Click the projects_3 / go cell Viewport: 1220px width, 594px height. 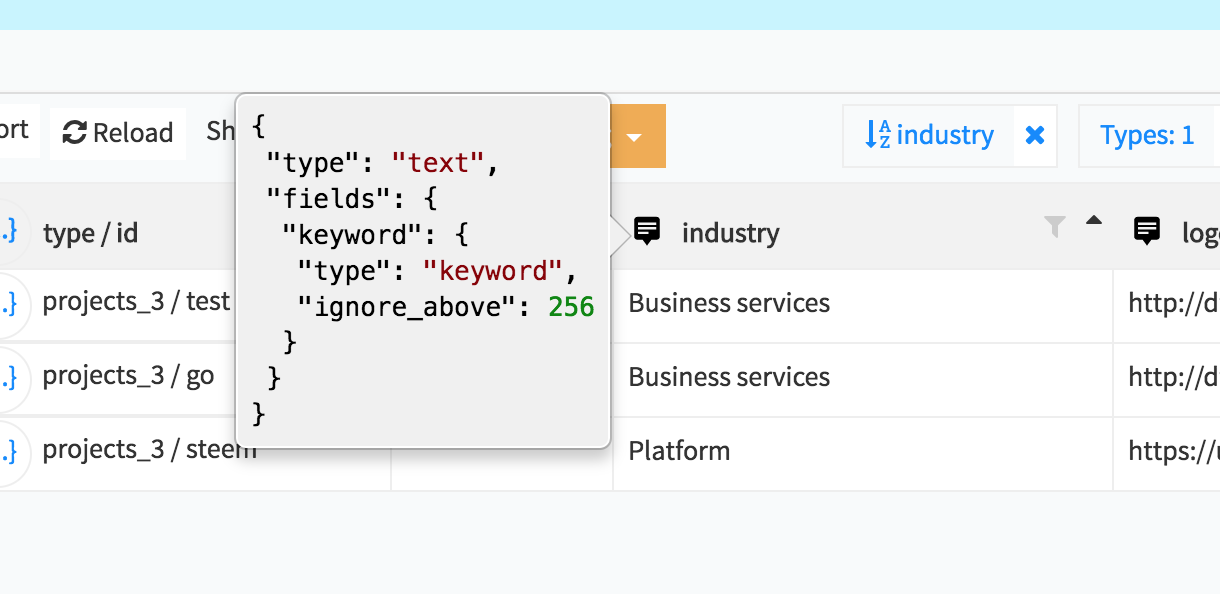(x=128, y=376)
